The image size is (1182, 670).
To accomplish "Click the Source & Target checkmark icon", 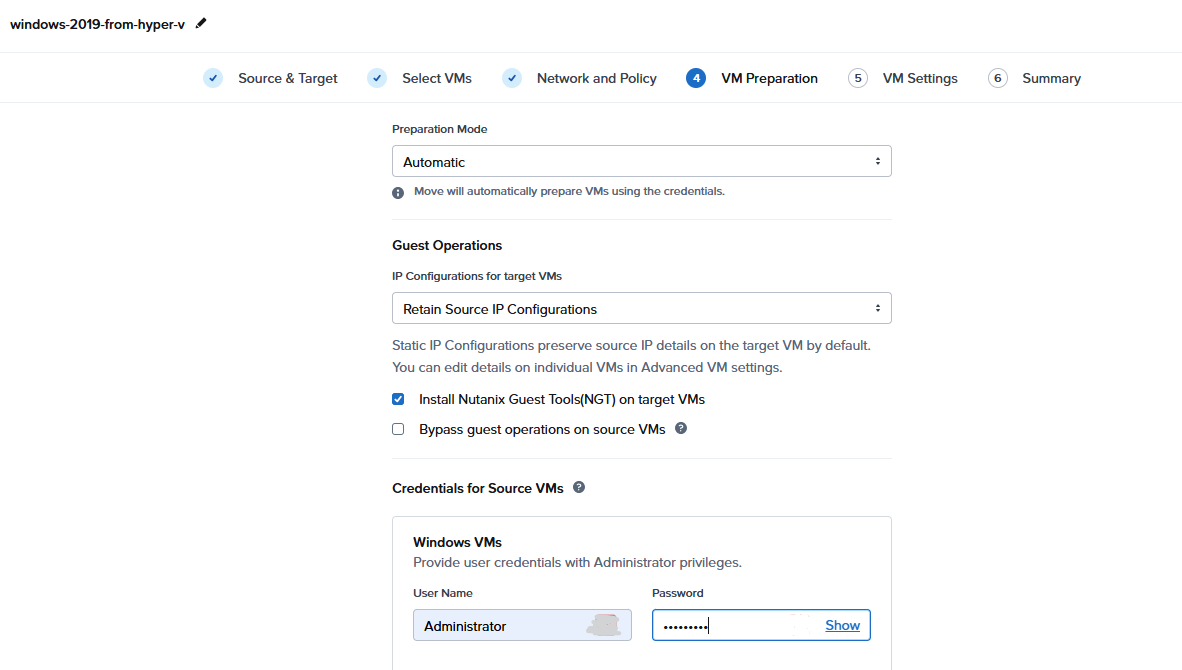I will (213, 78).
